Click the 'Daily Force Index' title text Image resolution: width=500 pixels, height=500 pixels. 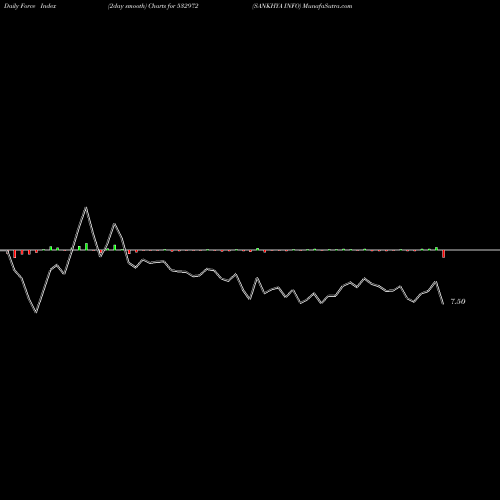(30, 6)
